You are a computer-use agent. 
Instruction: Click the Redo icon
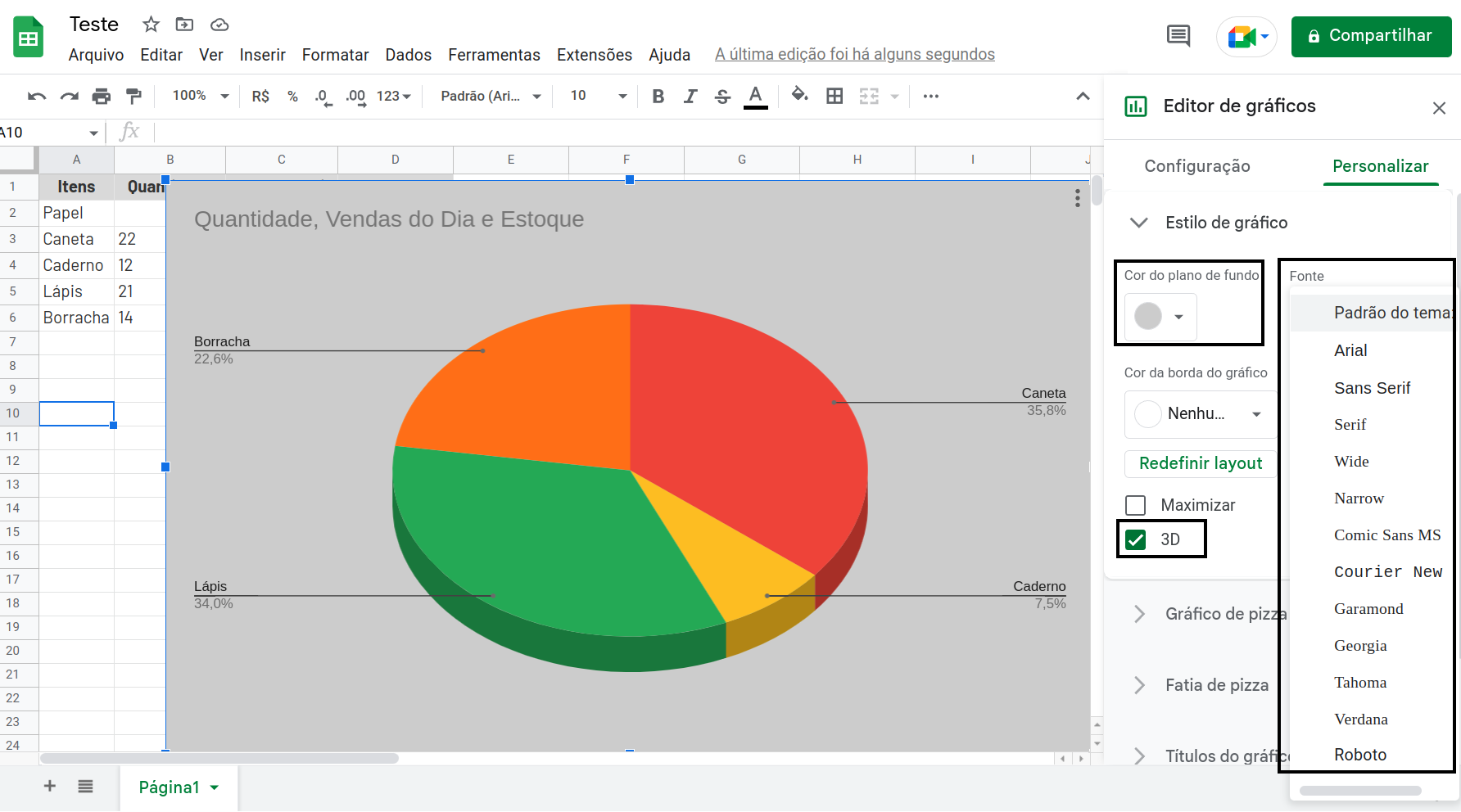click(69, 96)
